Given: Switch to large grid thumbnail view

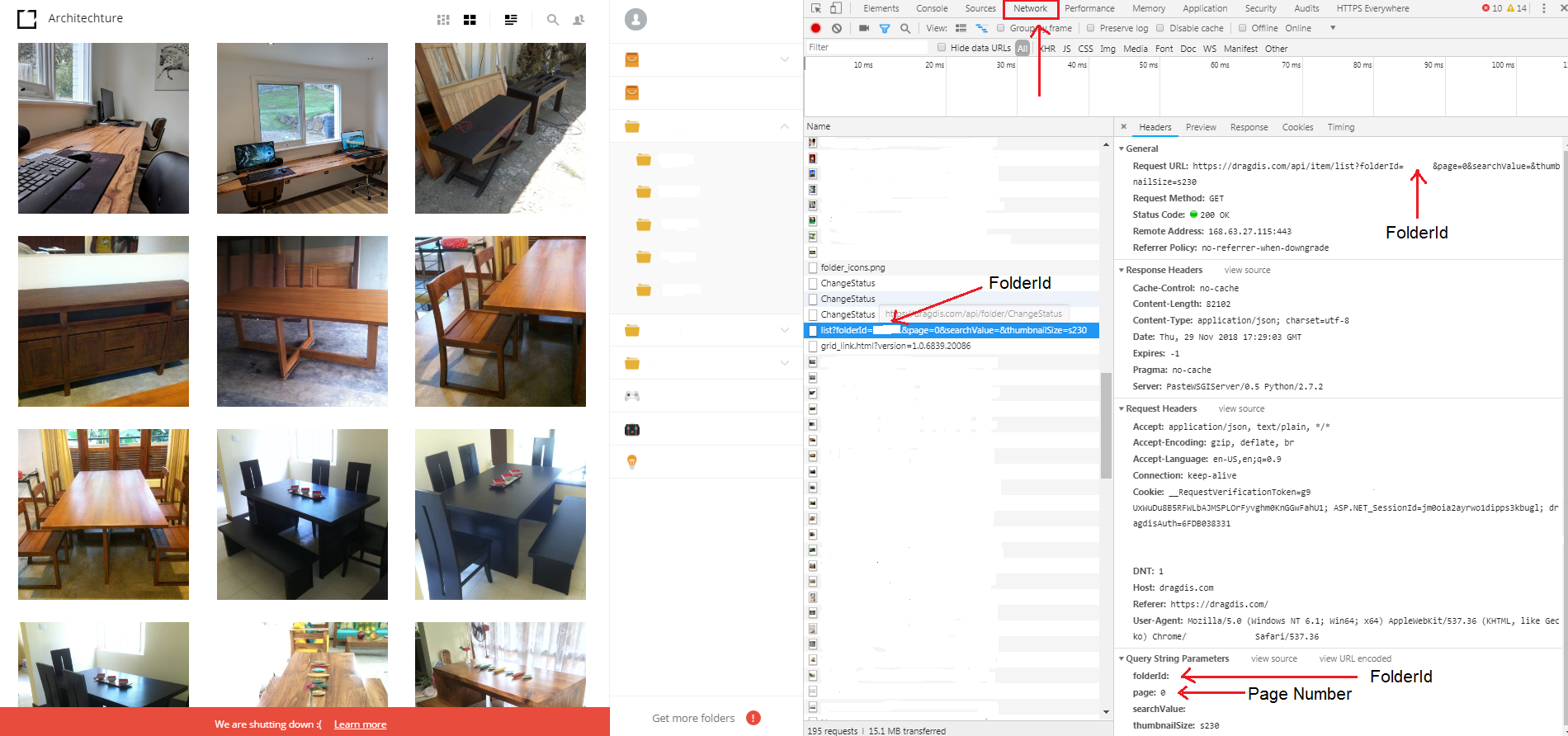Looking at the screenshot, I should click(x=470, y=20).
